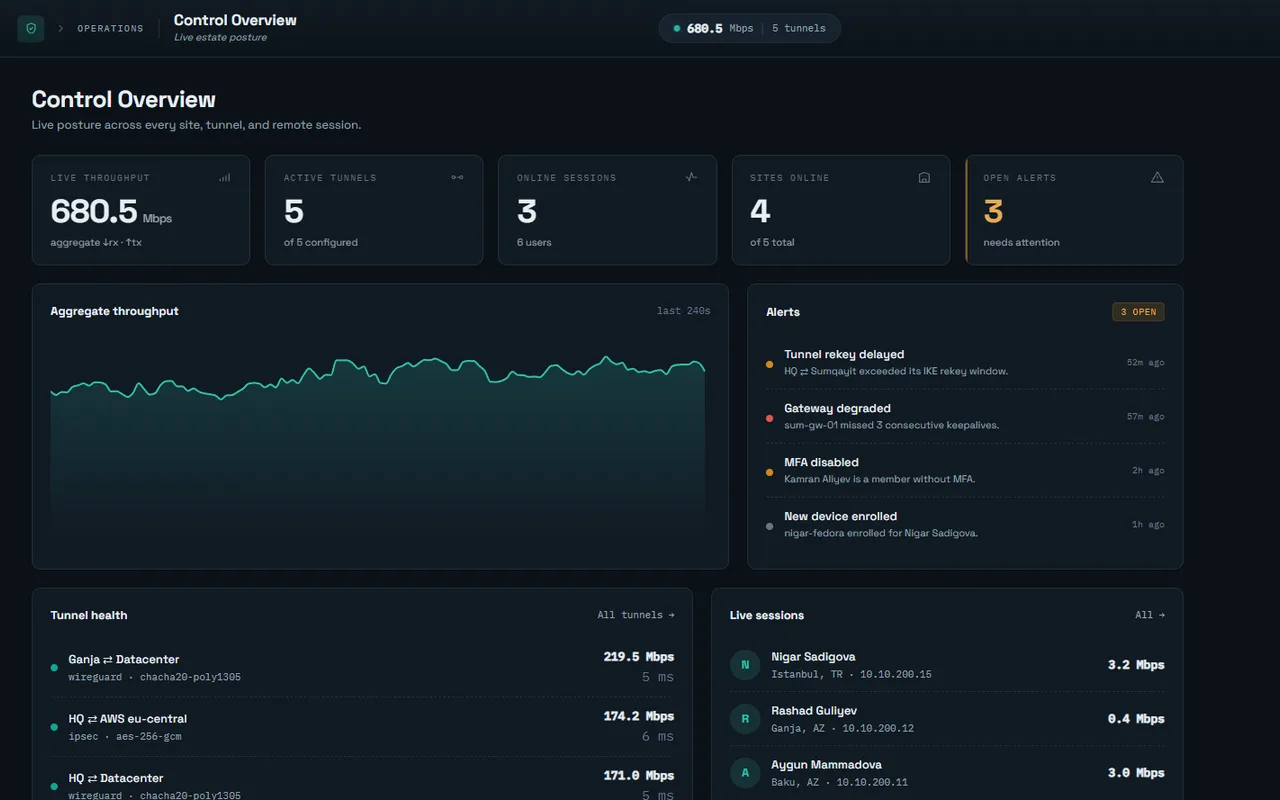Viewport: 1280px width, 800px height.
Task: Click the signal bars icon on Live Throughput card
Action: coord(224,177)
